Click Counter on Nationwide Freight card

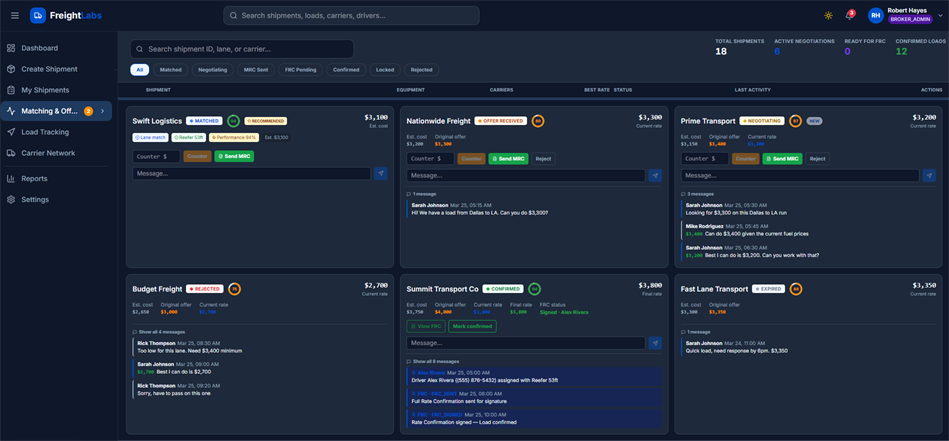[x=471, y=158]
